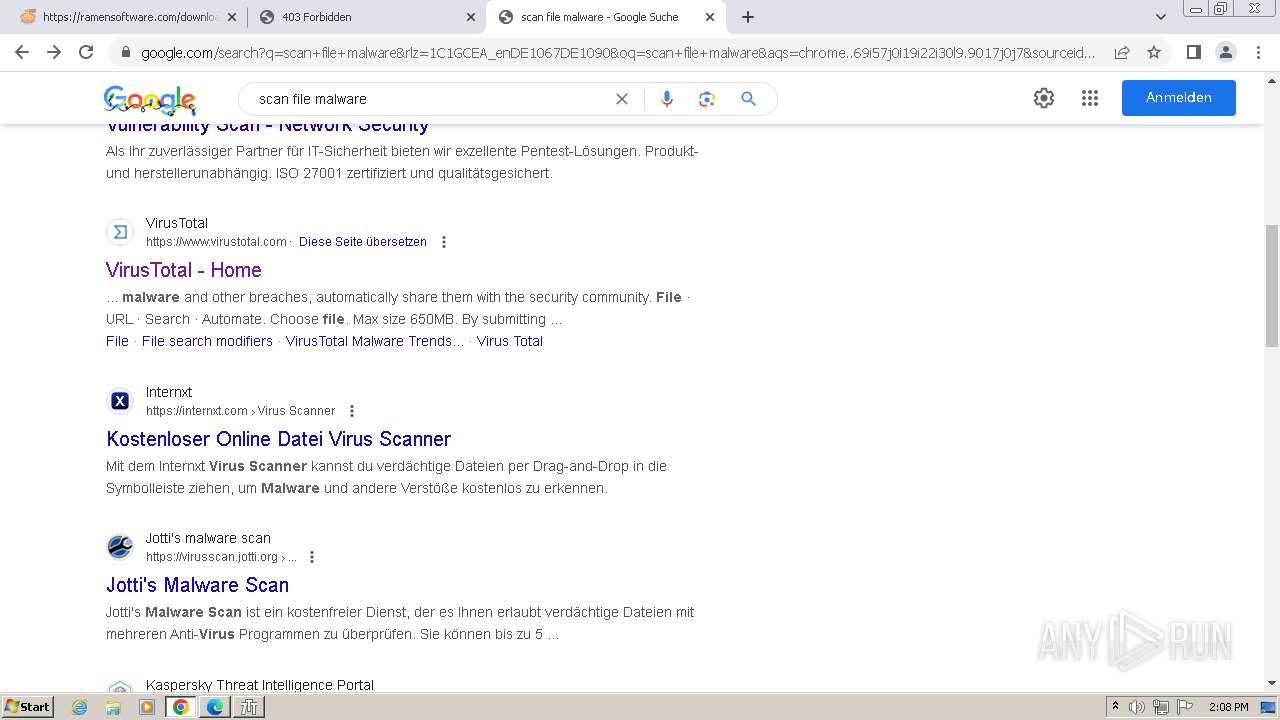Screen dimensions: 1280x720
Task: Open VirusTotal favicon icon
Action: tap(120, 232)
